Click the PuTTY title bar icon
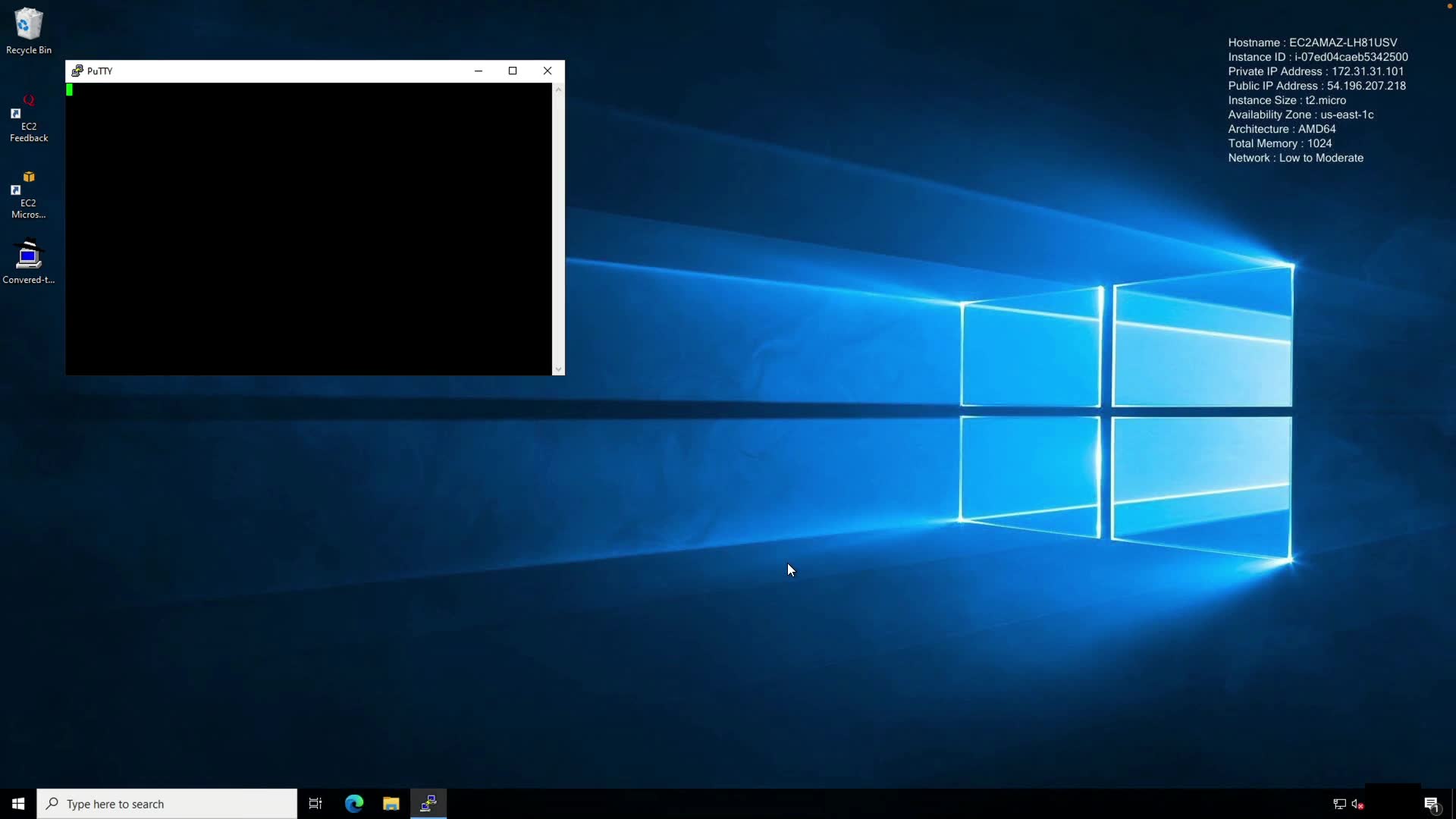1456x819 pixels. point(77,71)
